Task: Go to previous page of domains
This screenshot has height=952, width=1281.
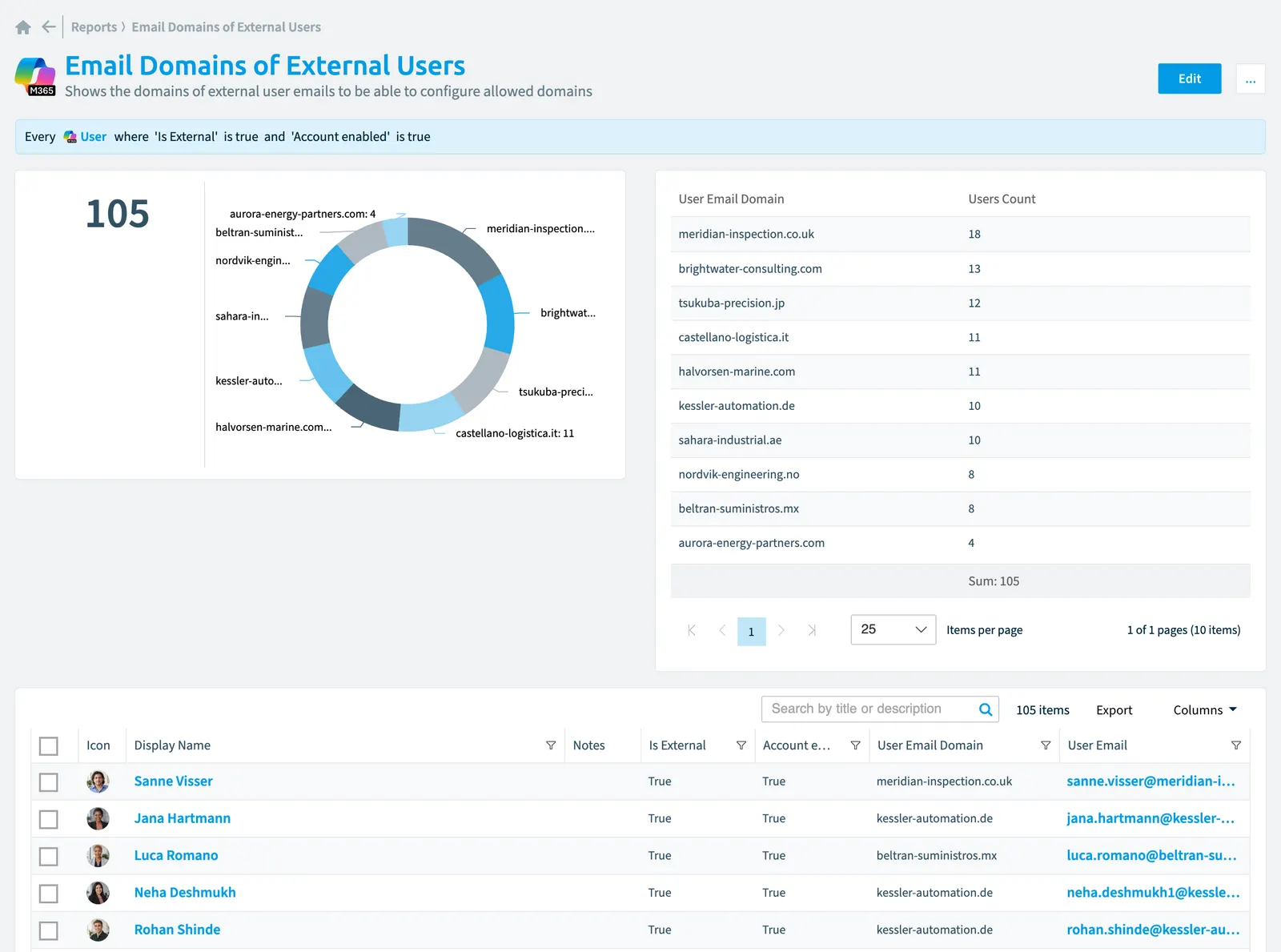Action: click(722, 630)
